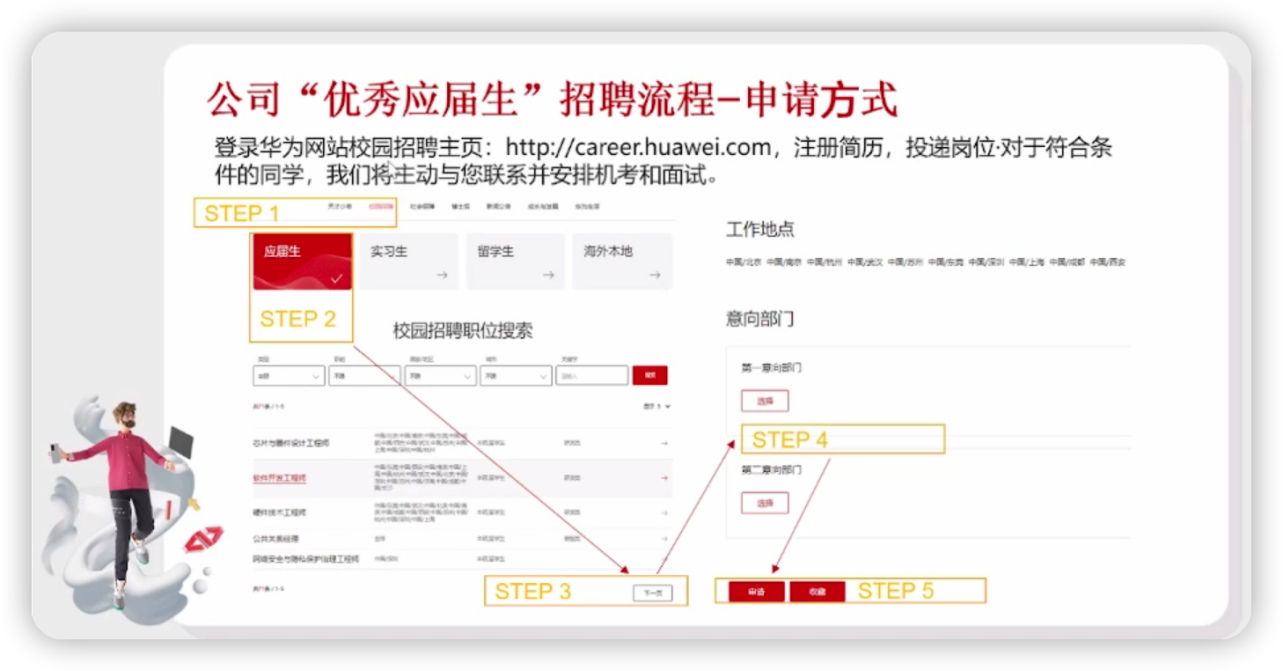This screenshot has height=671, width=1283.
Task: Click the red arrow on the 软件开发工程师 row
Action: (664, 478)
